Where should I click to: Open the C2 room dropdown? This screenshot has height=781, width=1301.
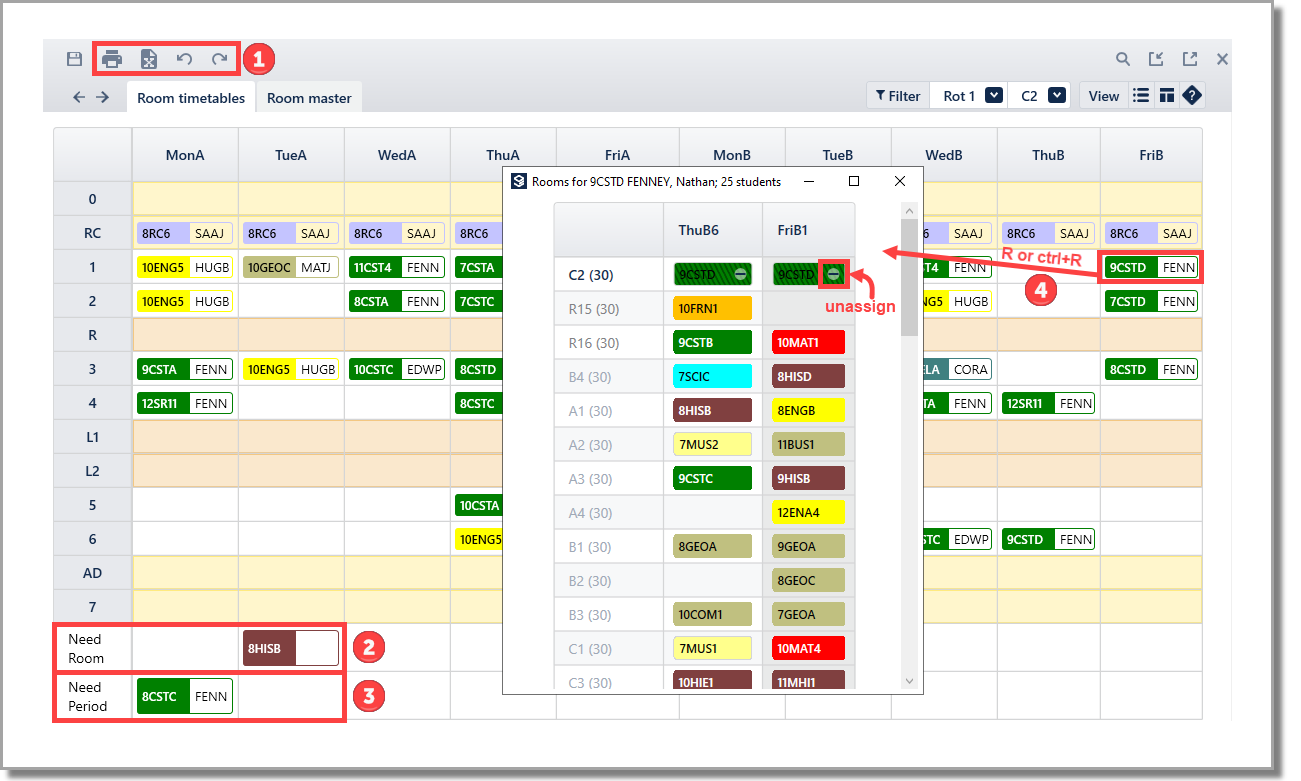(1057, 96)
